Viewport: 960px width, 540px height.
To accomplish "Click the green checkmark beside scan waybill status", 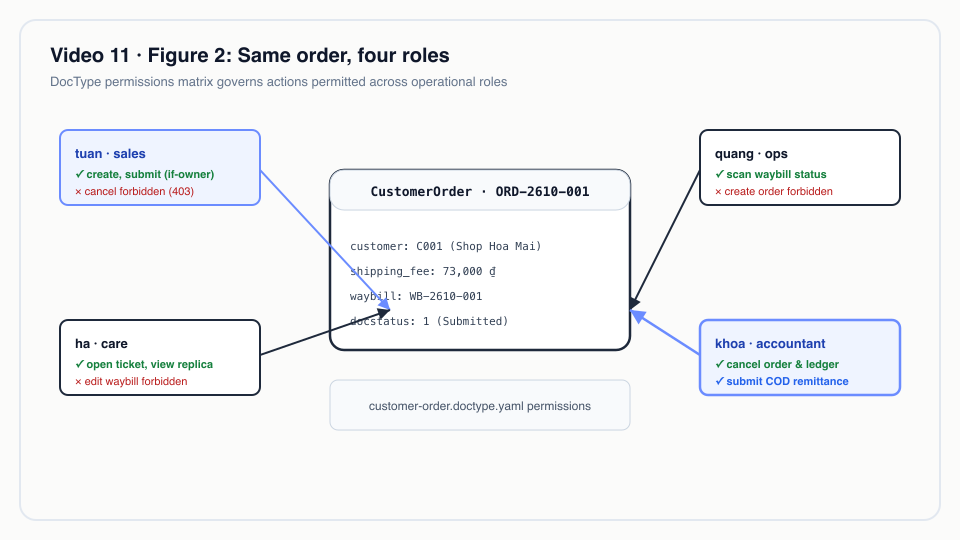I will 719,174.
